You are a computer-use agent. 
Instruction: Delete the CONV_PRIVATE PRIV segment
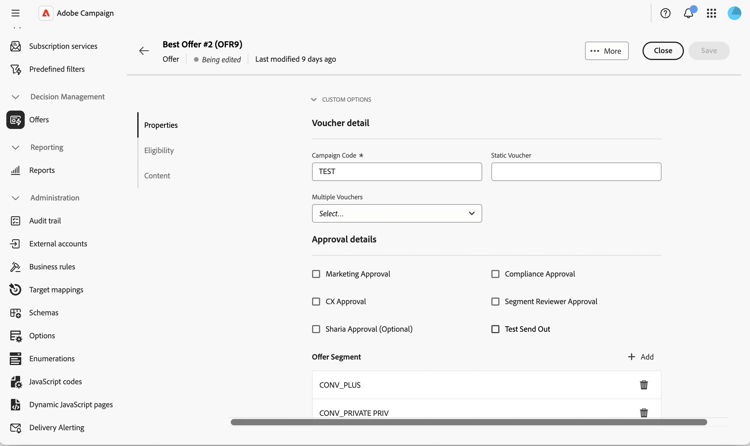[644, 413]
